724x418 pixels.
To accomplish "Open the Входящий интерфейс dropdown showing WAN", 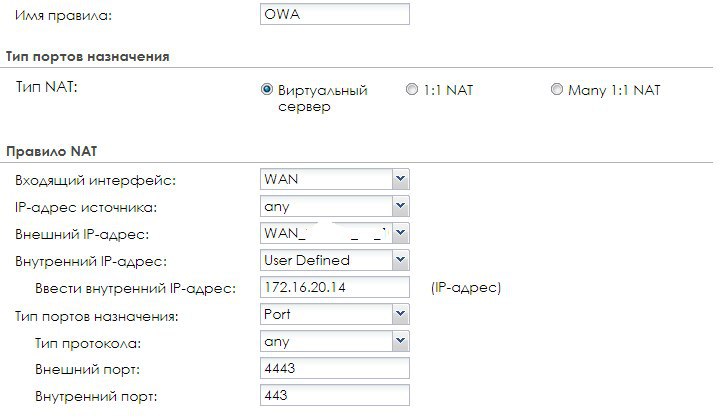I will [x=334, y=179].
